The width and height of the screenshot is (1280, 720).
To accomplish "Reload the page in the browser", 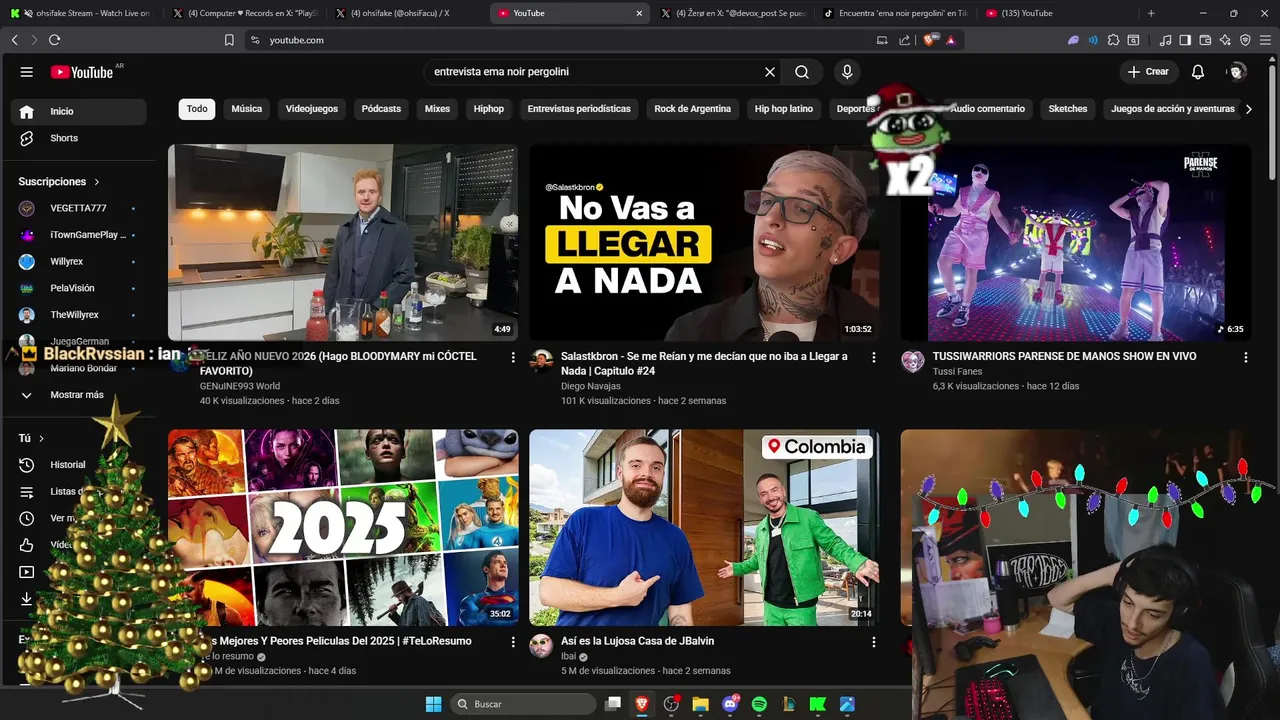I will (54, 40).
